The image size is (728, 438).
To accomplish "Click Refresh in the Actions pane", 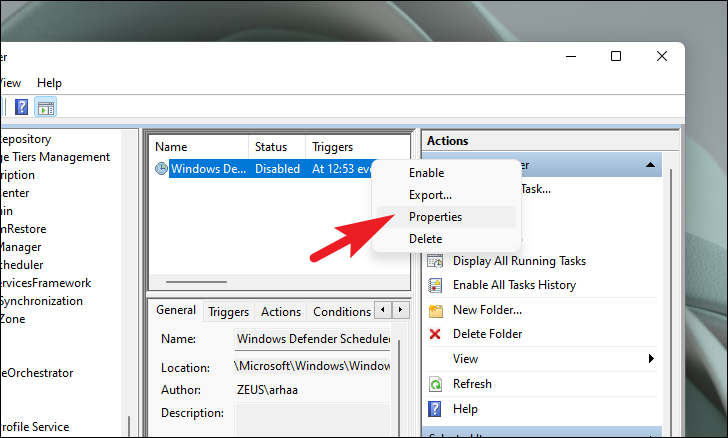I will tap(472, 384).
